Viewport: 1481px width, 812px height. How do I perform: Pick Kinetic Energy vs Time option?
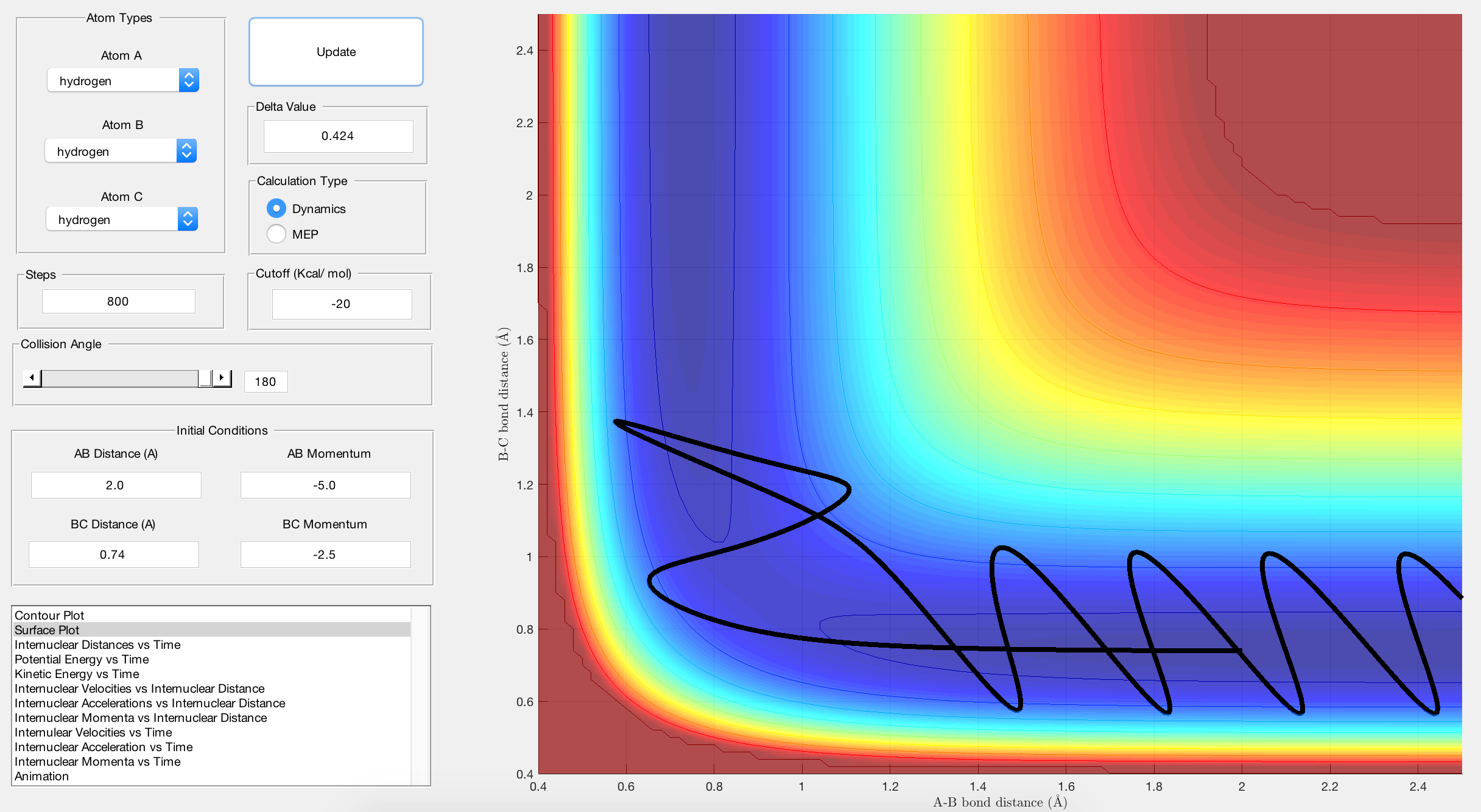click(x=77, y=674)
